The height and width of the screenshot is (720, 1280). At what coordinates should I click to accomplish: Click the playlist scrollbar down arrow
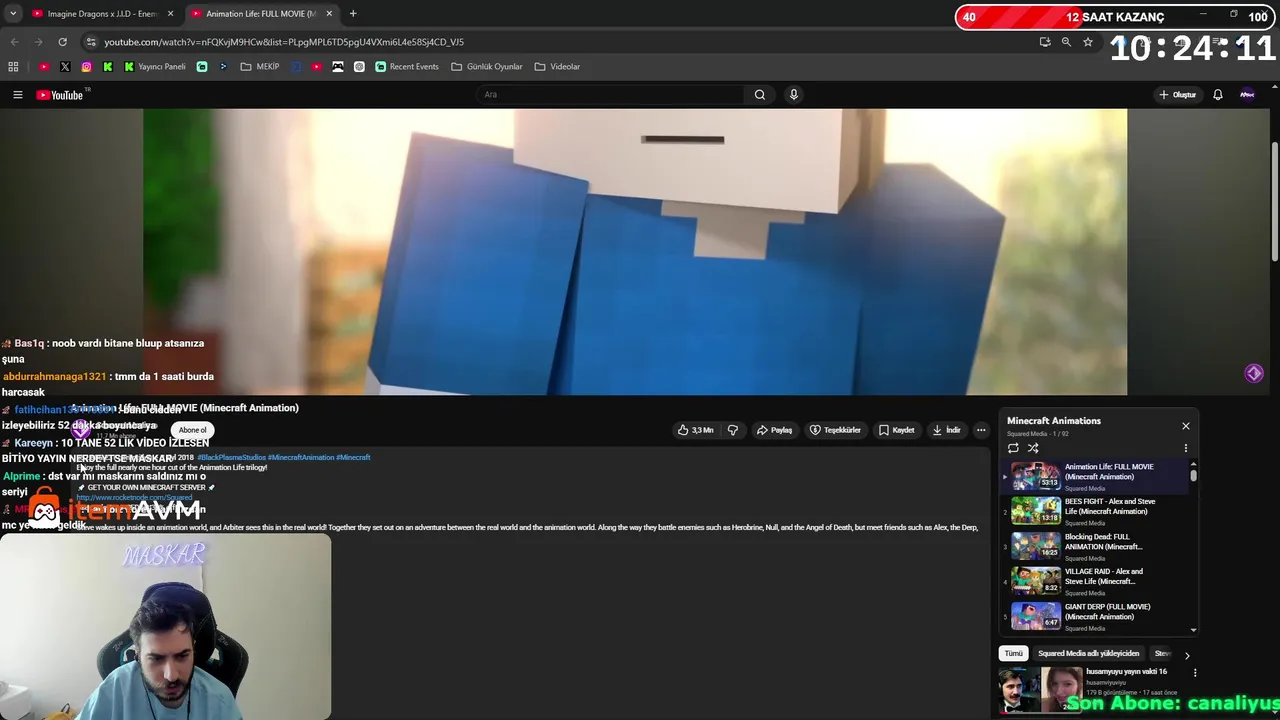(x=1193, y=630)
